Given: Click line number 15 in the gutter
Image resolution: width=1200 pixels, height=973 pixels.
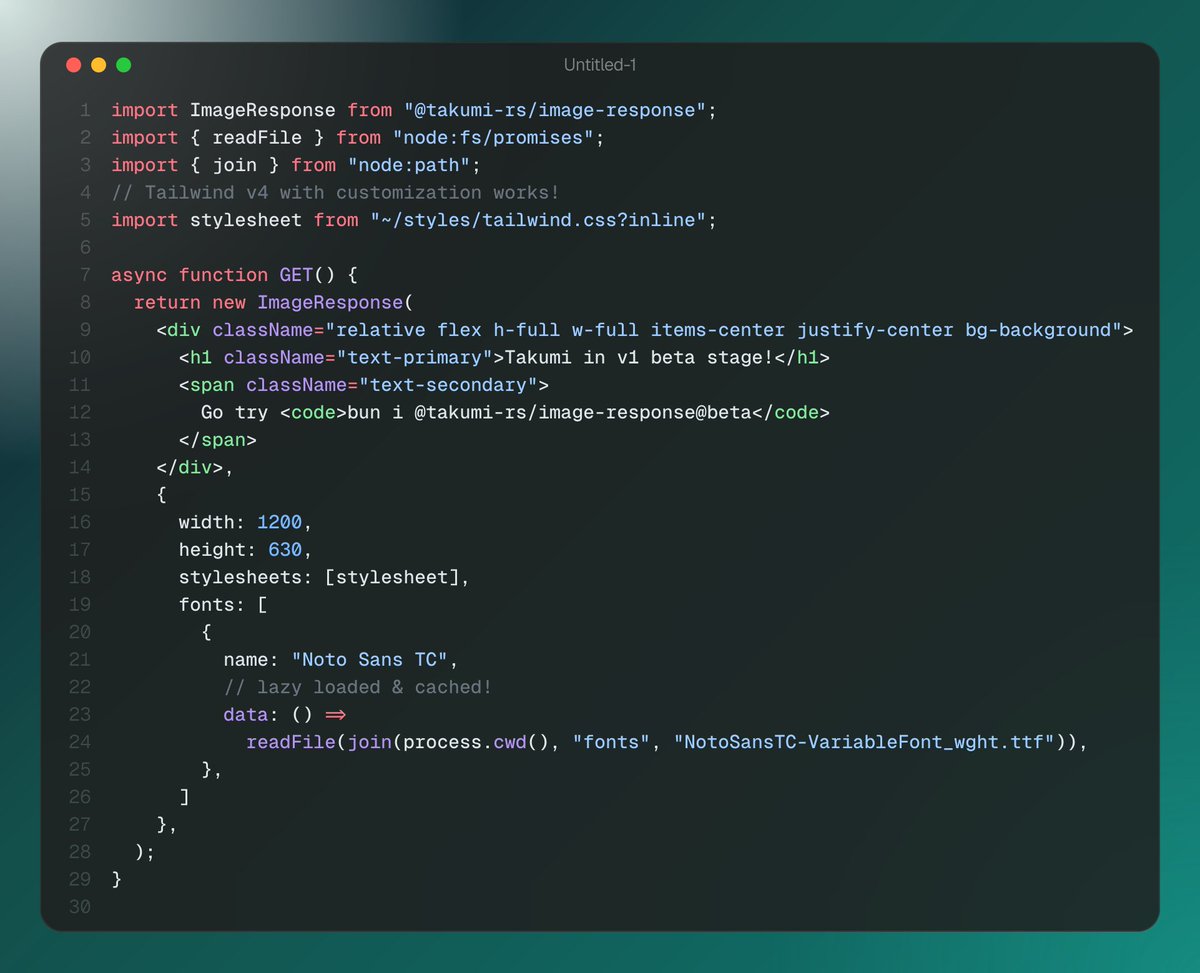Looking at the screenshot, I should (x=80, y=495).
